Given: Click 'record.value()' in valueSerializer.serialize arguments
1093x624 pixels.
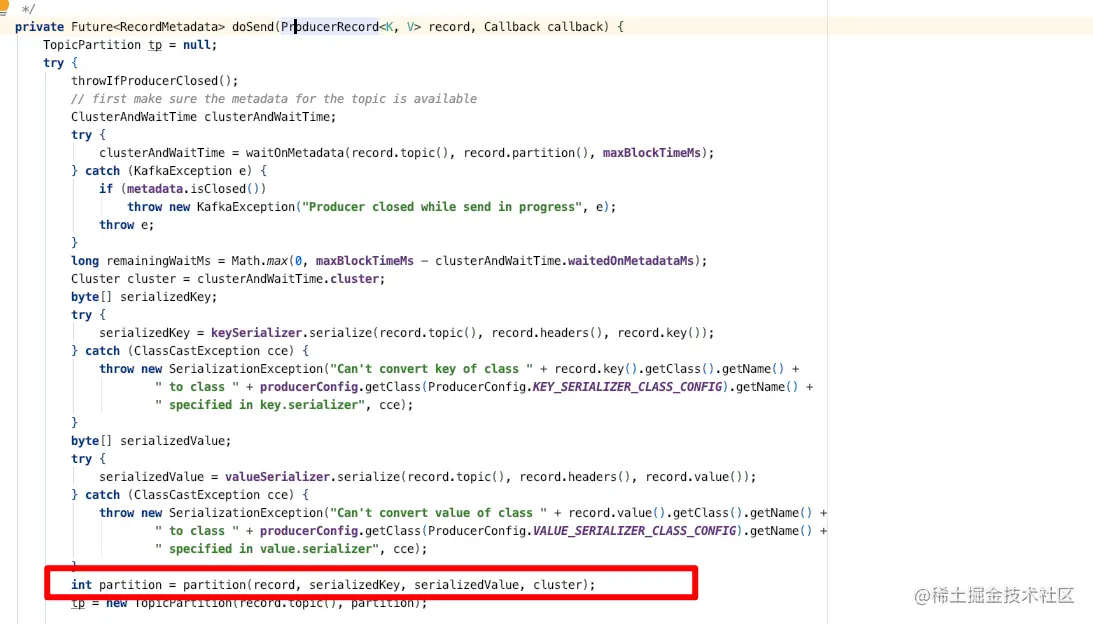Looking at the screenshot, I should click(694, 477).
